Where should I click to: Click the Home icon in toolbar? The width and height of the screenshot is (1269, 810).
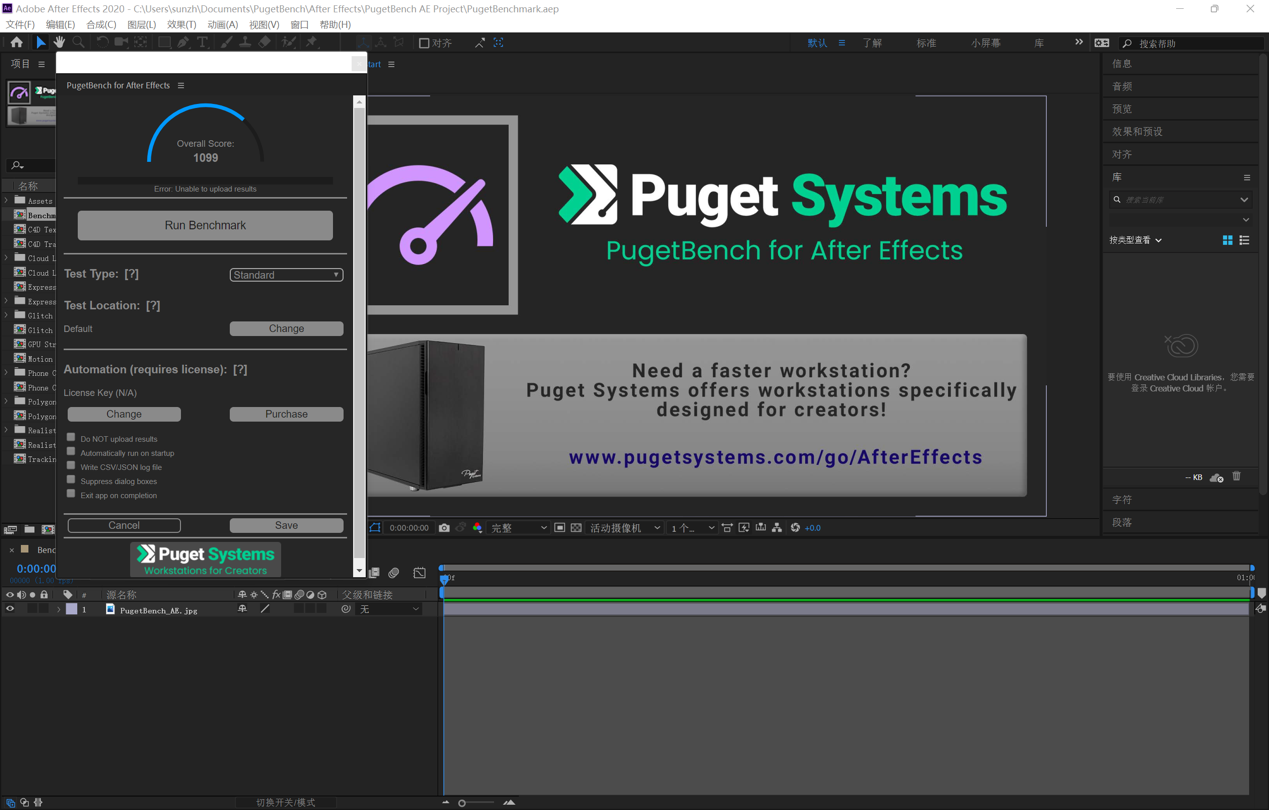coord(17,43)
